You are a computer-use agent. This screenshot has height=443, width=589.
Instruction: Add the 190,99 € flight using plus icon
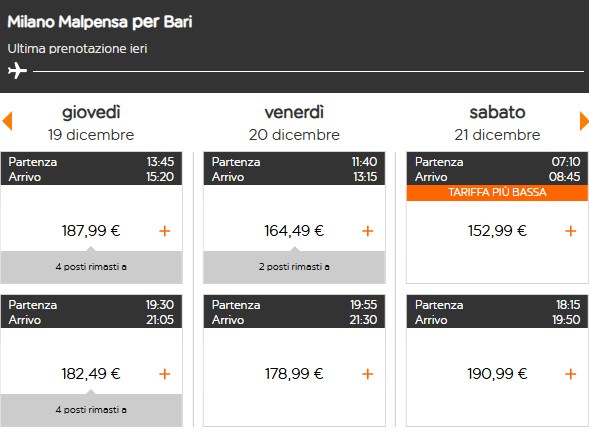[x=570, y=374]
